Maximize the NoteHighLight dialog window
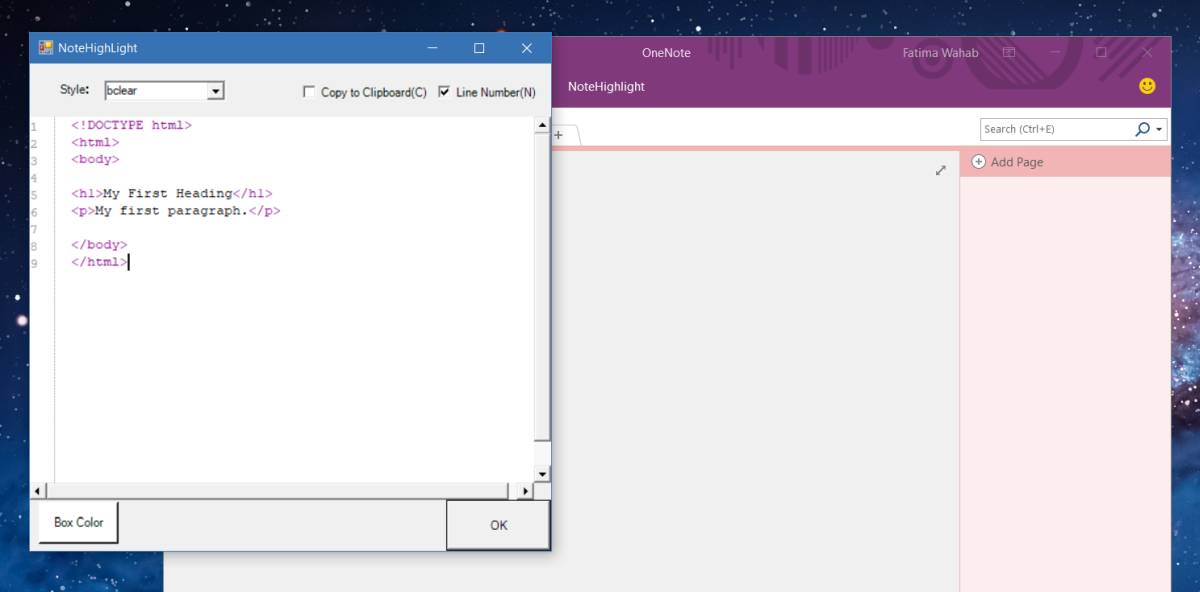Viewport: 1200px width, 592px height. [479, 48]
